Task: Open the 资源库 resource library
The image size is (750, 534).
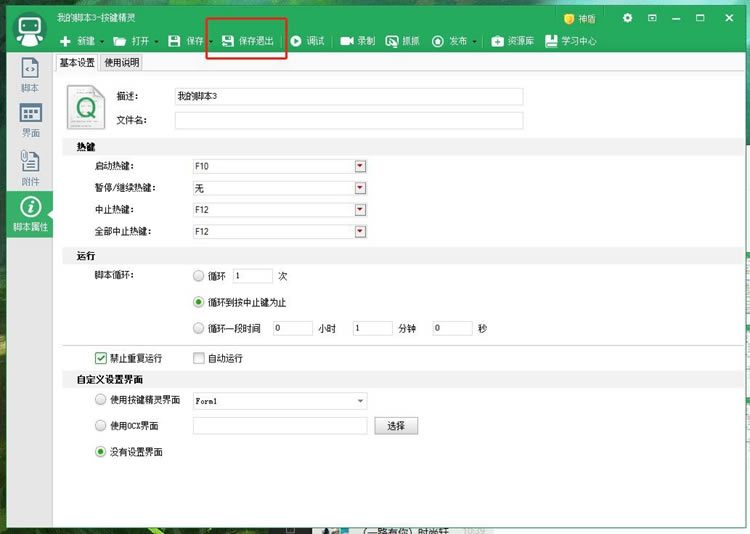Action: [x=498, y=41]
